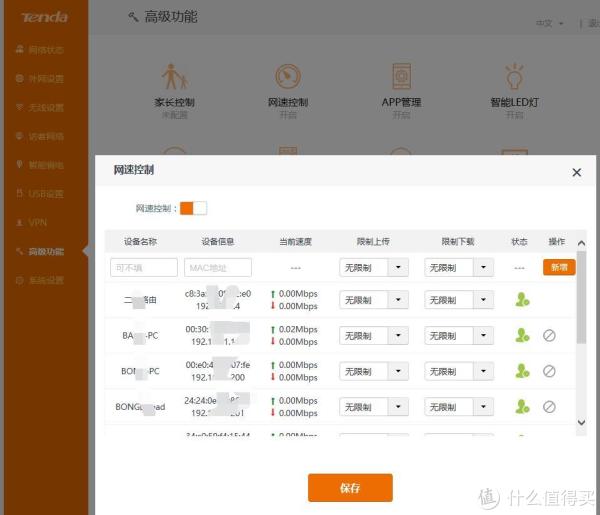Click the Tenda logo
Screen dimensions: 600x515
pos(45,17)
